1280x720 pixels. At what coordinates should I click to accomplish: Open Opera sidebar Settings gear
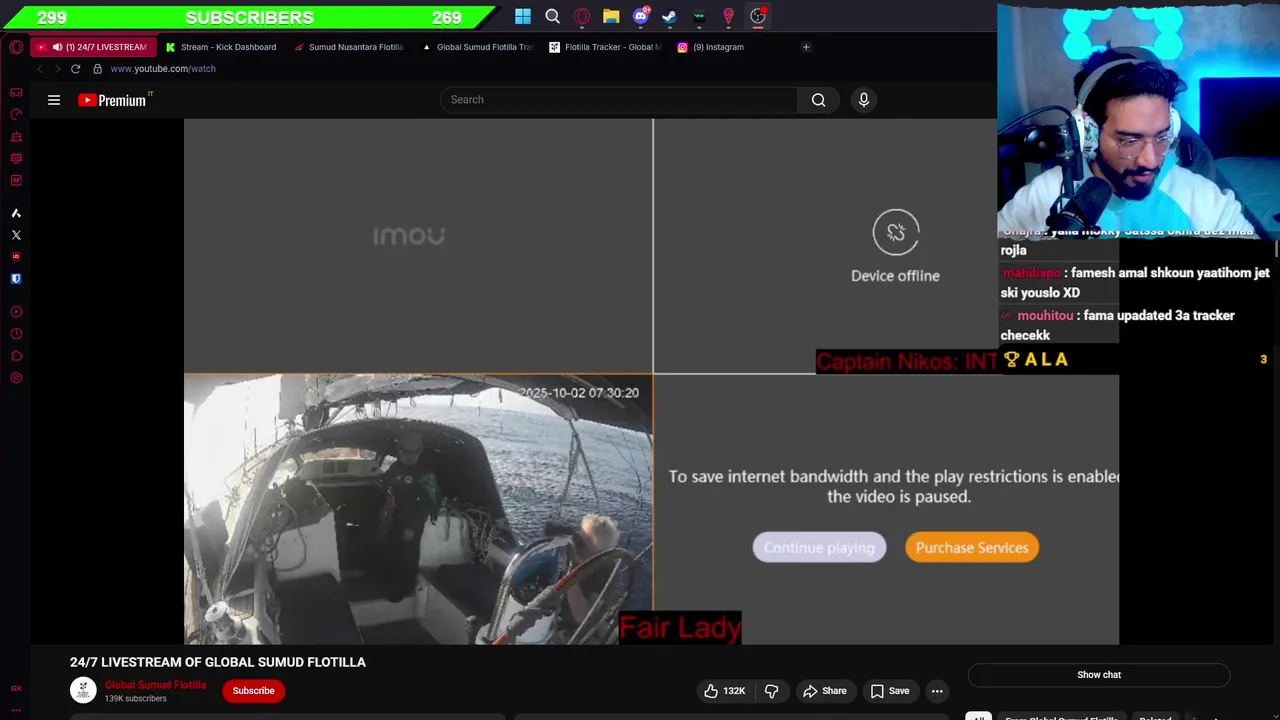click(x=16, y=378)
